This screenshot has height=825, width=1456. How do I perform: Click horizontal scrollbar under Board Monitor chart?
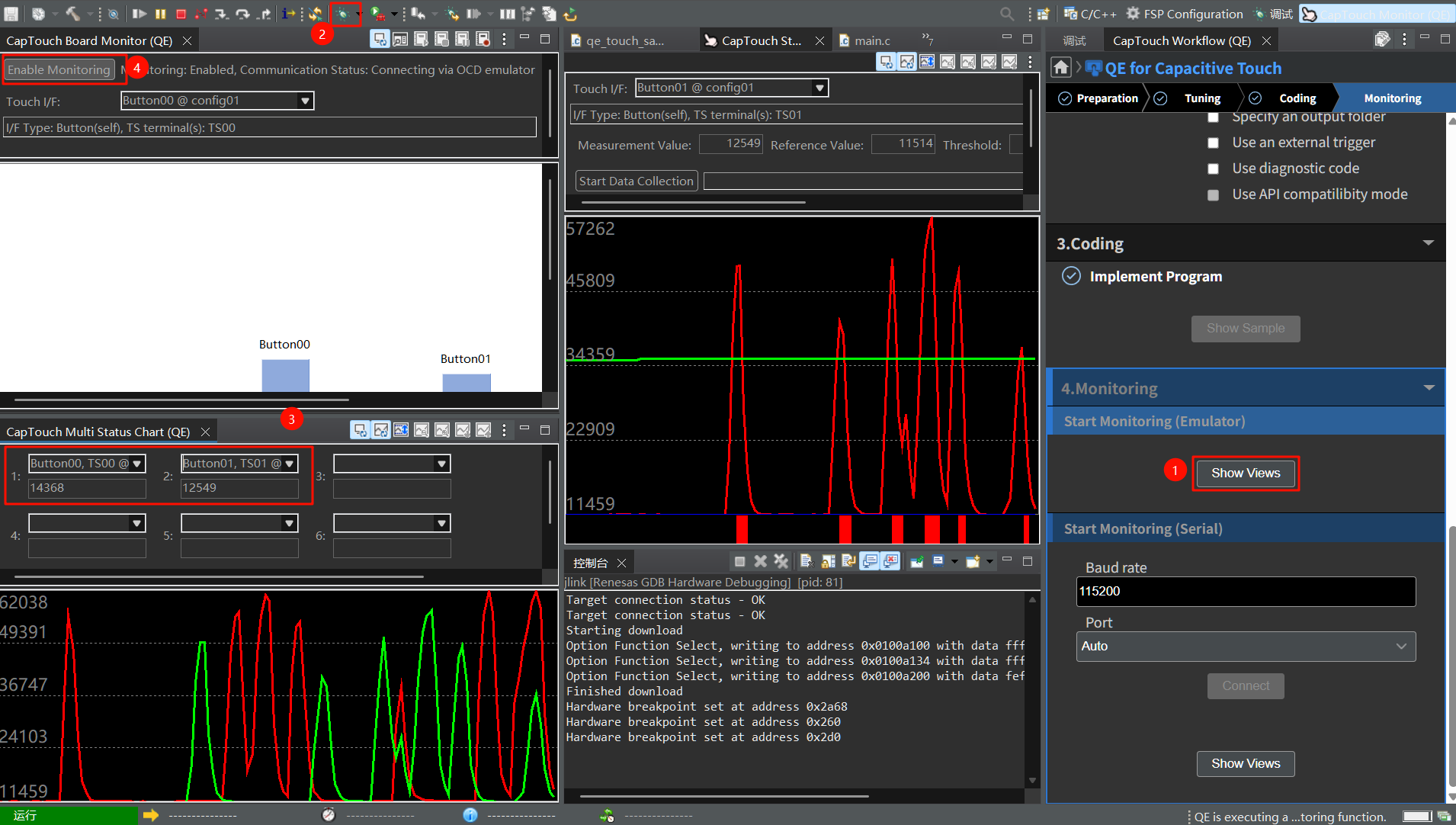coord(181,400)
